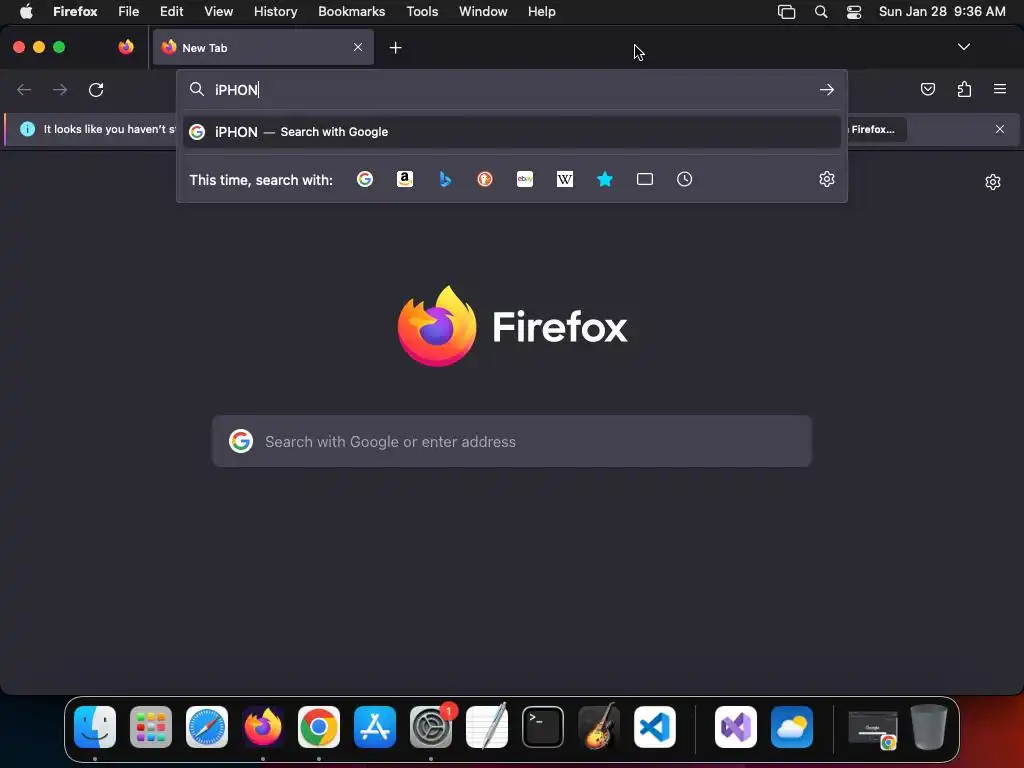
Task: Select the New Tab tab
Action: (x=263, y=48)
